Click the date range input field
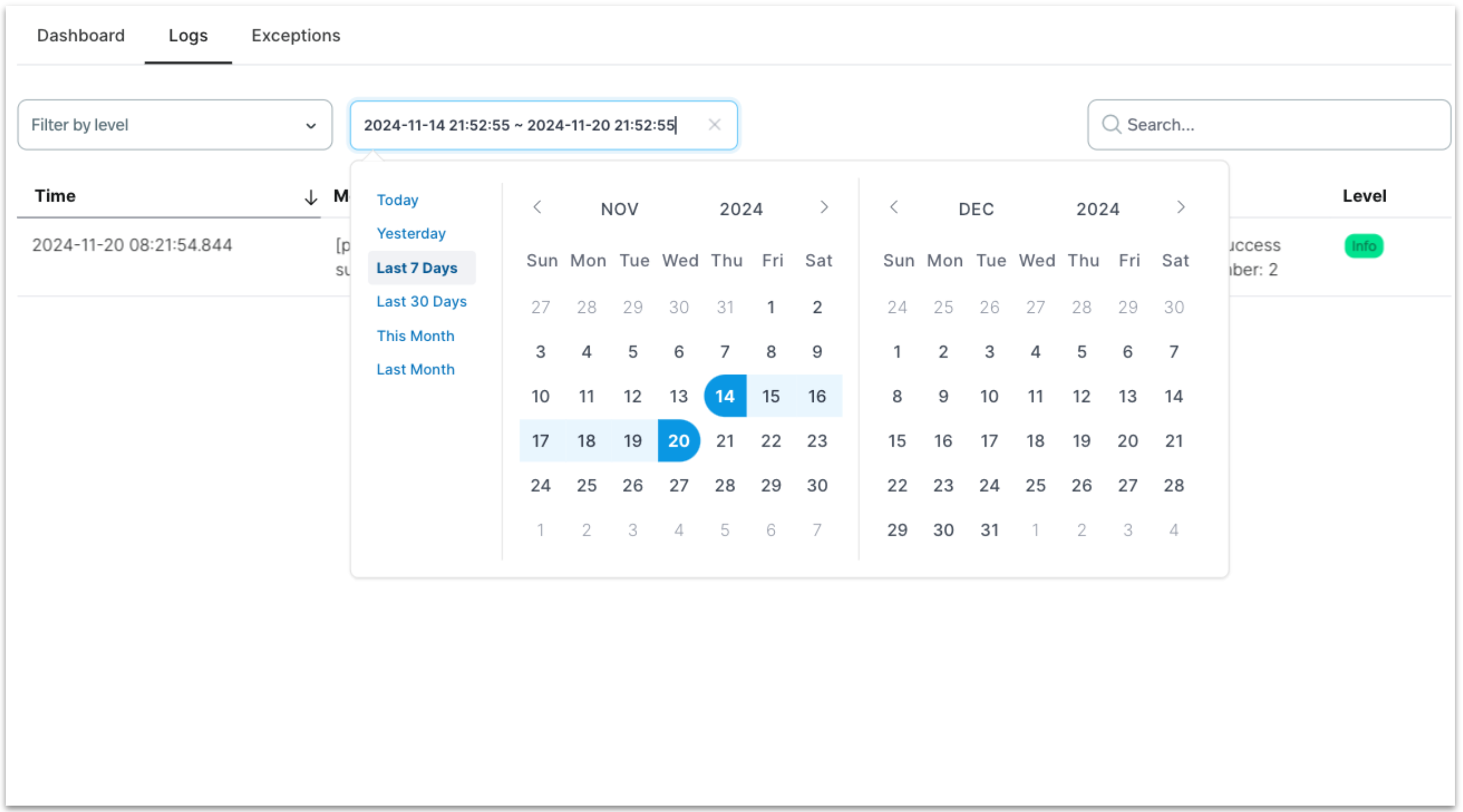Screen dimensions: 1463x812 [520, 125]
